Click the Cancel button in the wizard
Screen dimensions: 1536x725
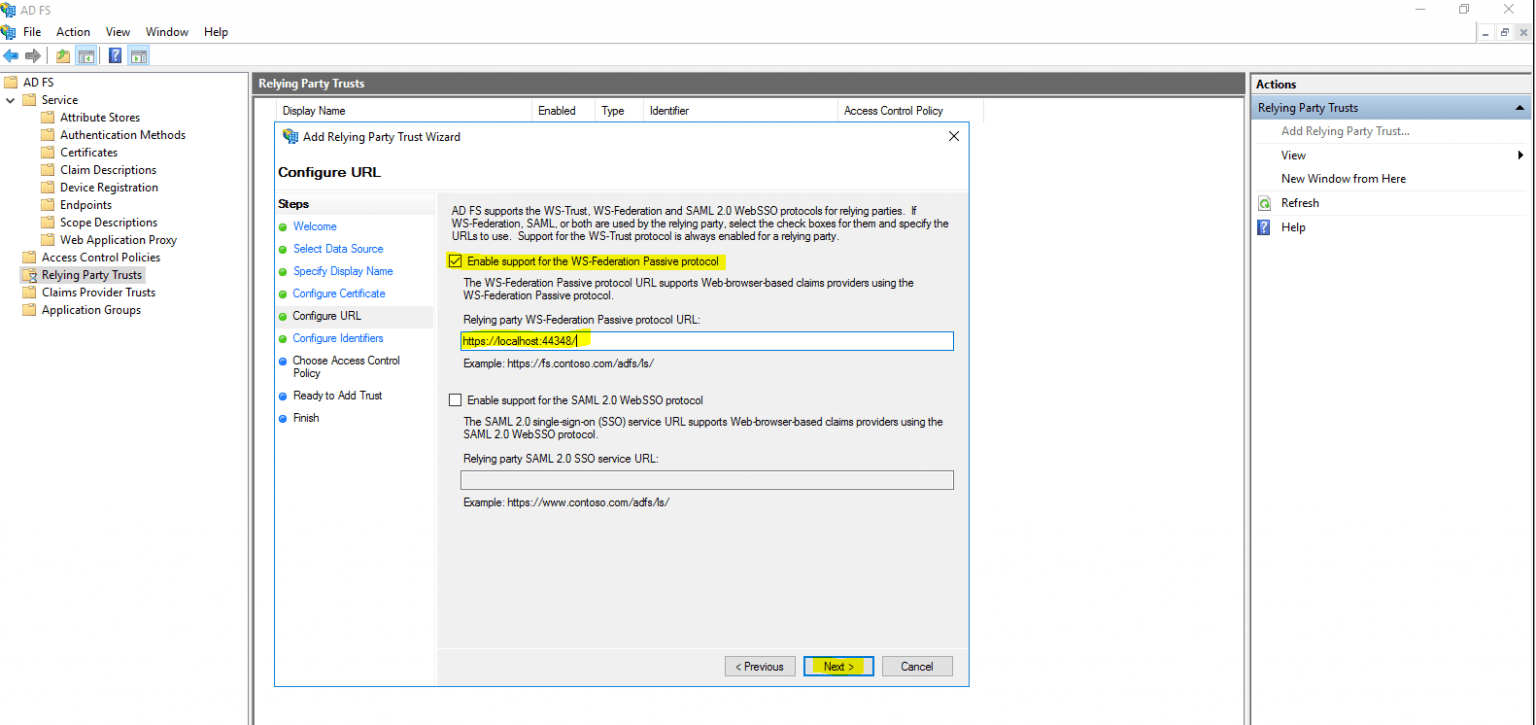tap(916, 666)
